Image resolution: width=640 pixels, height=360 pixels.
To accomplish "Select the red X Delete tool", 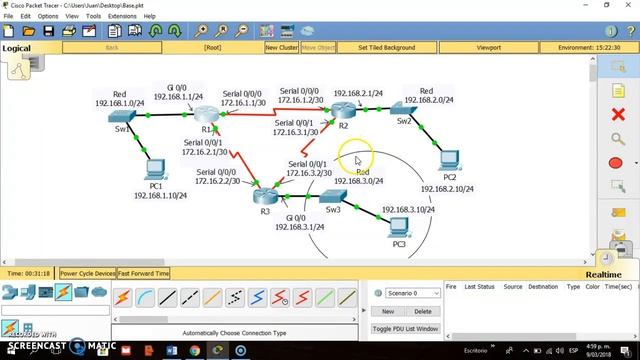I will pyautogui.click(x=618, y=115).
